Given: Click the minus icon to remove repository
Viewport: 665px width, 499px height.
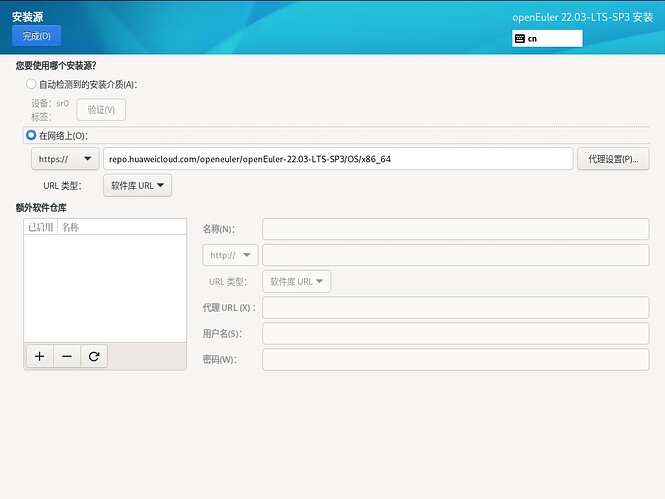Looking at the screenshot, I should point(67,356).
